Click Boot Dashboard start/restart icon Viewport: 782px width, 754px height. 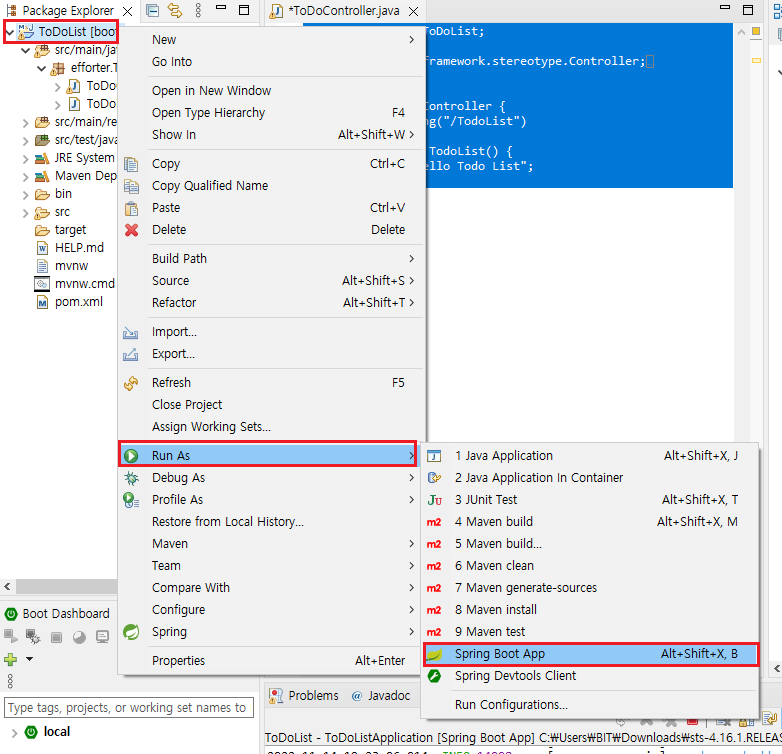pos(10,636)
